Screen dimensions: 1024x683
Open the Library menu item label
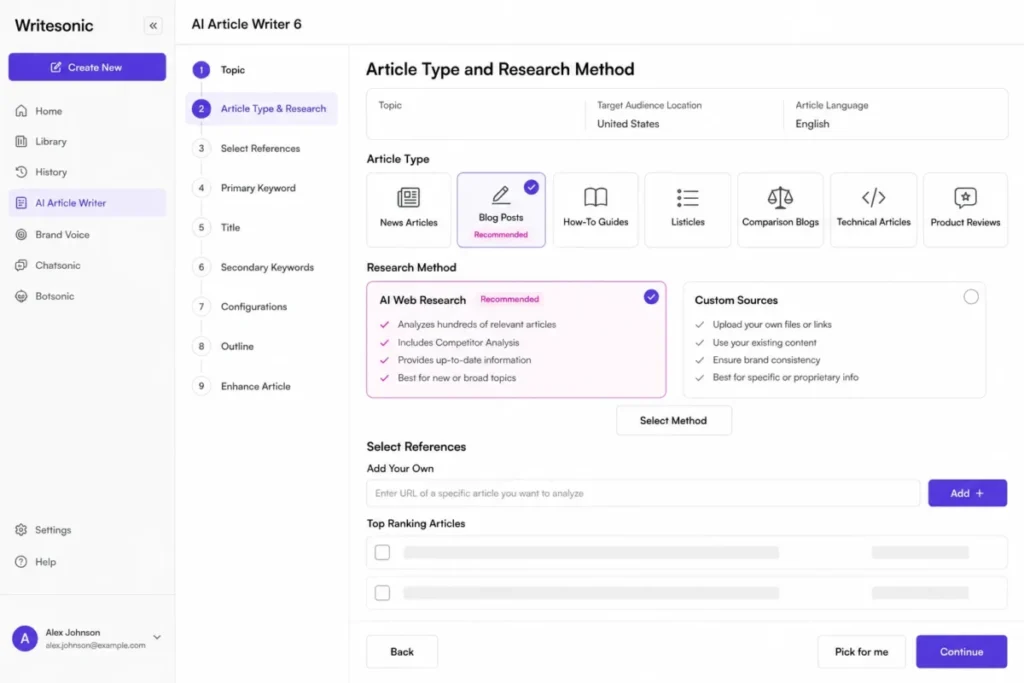point(51,141)
